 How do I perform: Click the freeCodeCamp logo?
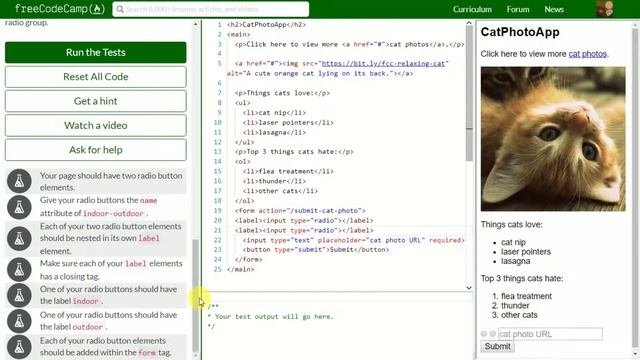pos(60,9)
